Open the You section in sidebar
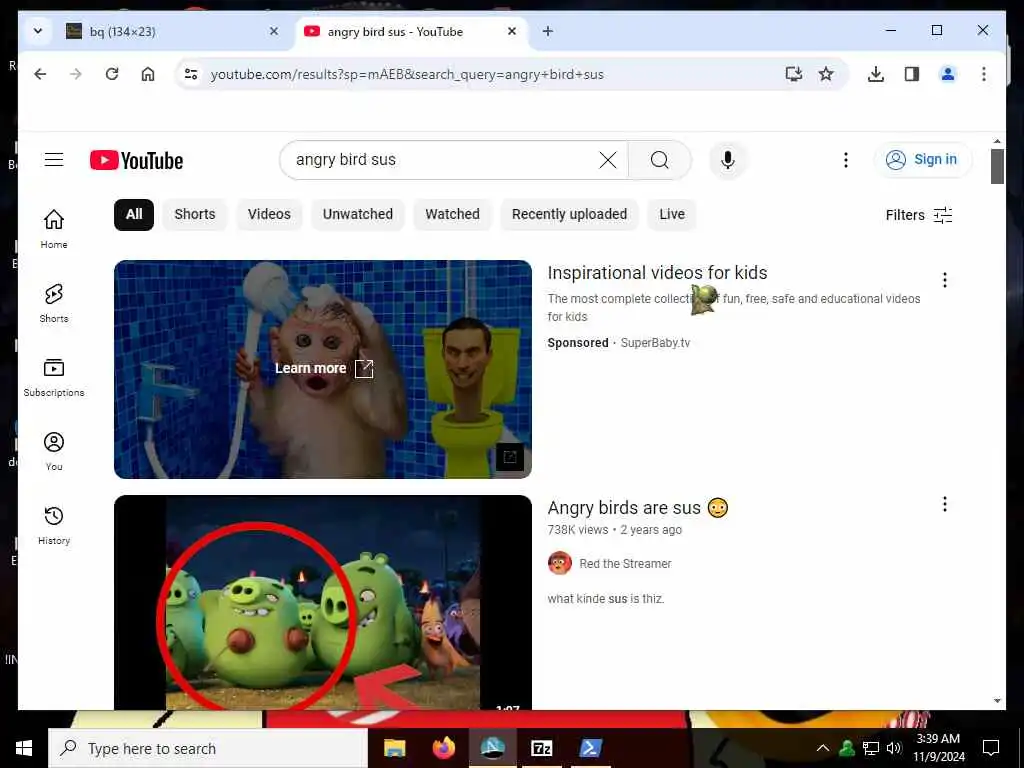This screenshot has height=768, width=1024. (x=54, y=451)
